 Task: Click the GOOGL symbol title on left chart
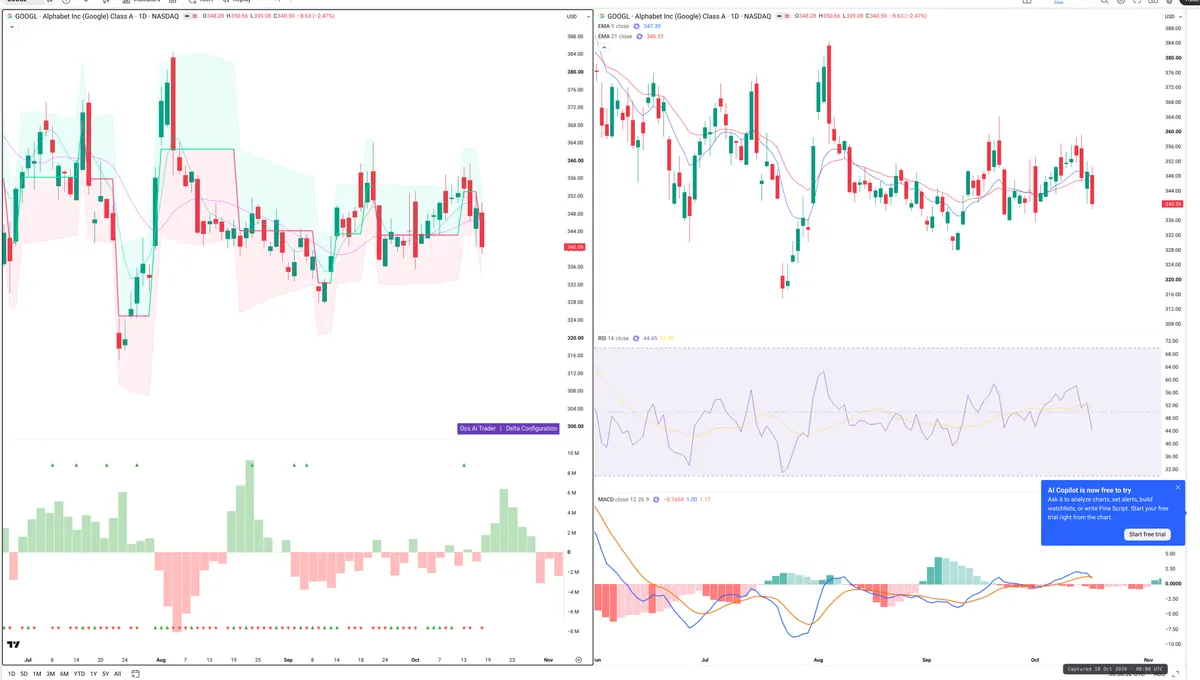point(96,16)
